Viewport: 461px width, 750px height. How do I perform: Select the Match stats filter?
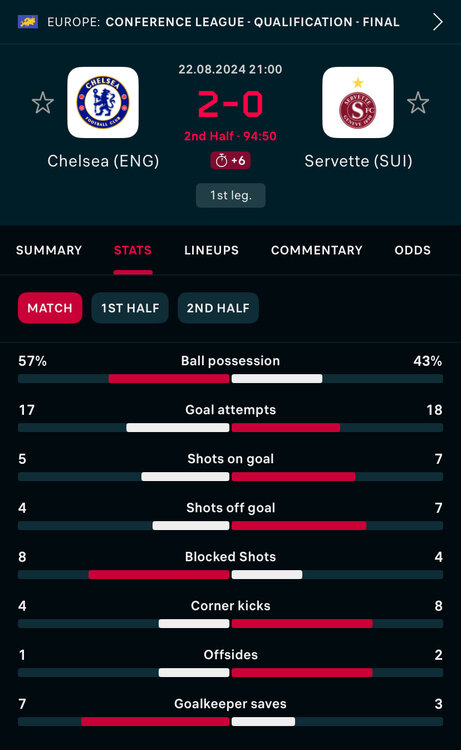50,308
